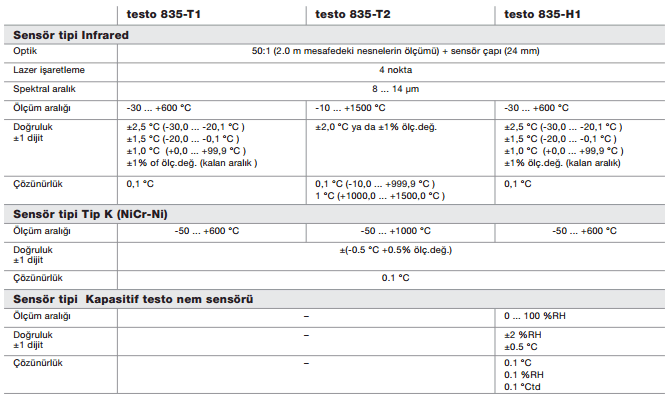Click the Lazer işaretleme row label

(x=50, y=71)
